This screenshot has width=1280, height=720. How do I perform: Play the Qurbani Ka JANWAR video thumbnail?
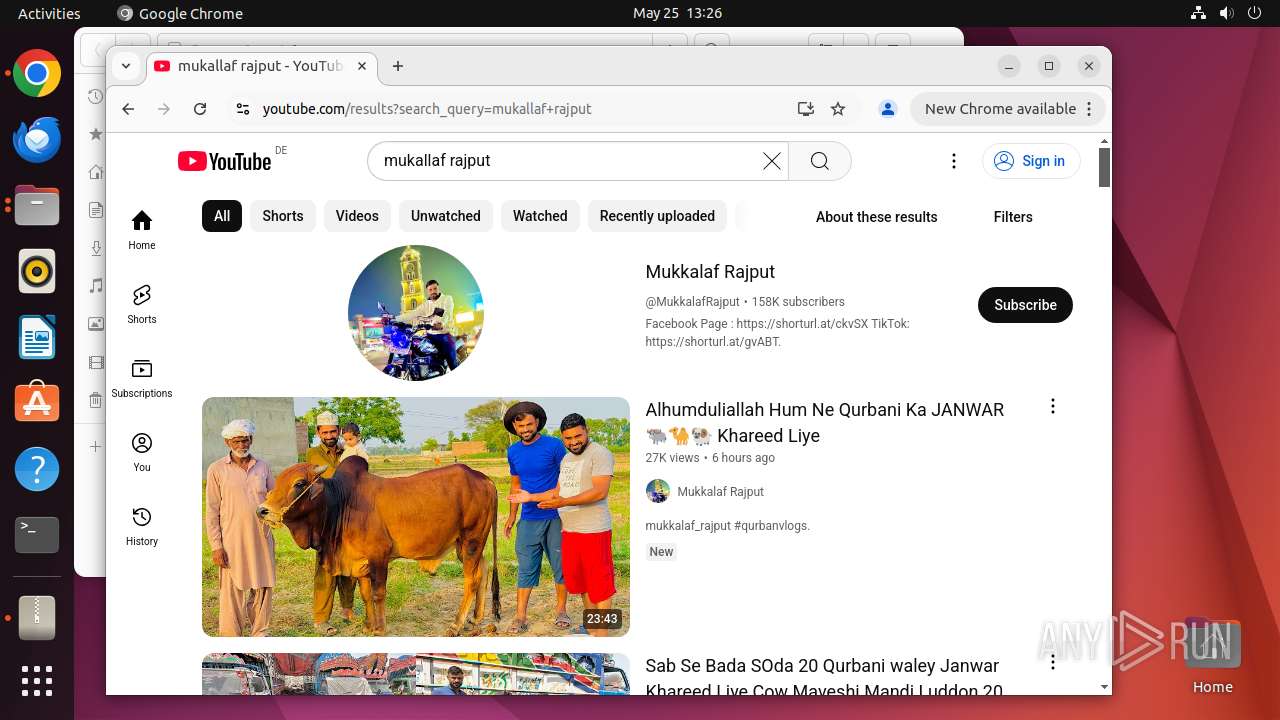416,517
